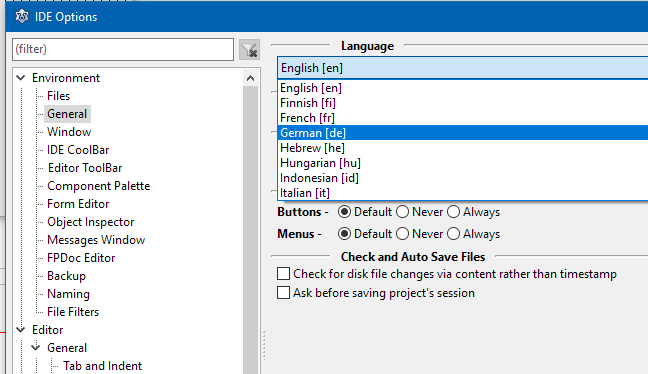Click the clear filter funnel icon

tap(250, 50)
